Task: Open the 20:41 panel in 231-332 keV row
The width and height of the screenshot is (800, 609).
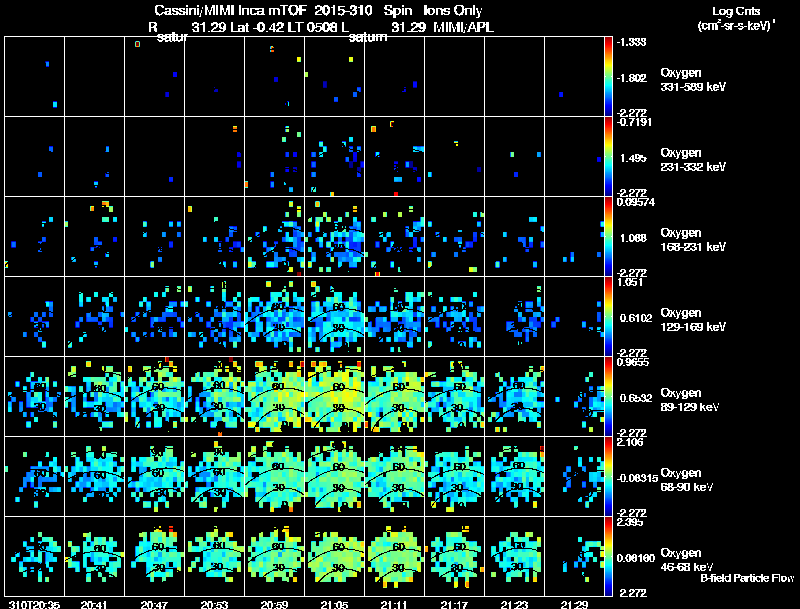Action: point(94,156)
